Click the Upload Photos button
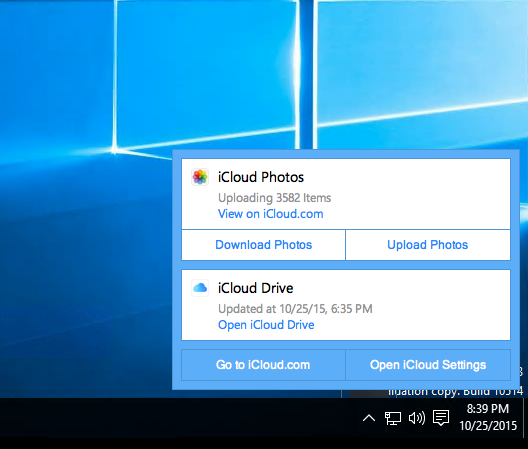This screenshot has width=528, height=449. [428, 245]
